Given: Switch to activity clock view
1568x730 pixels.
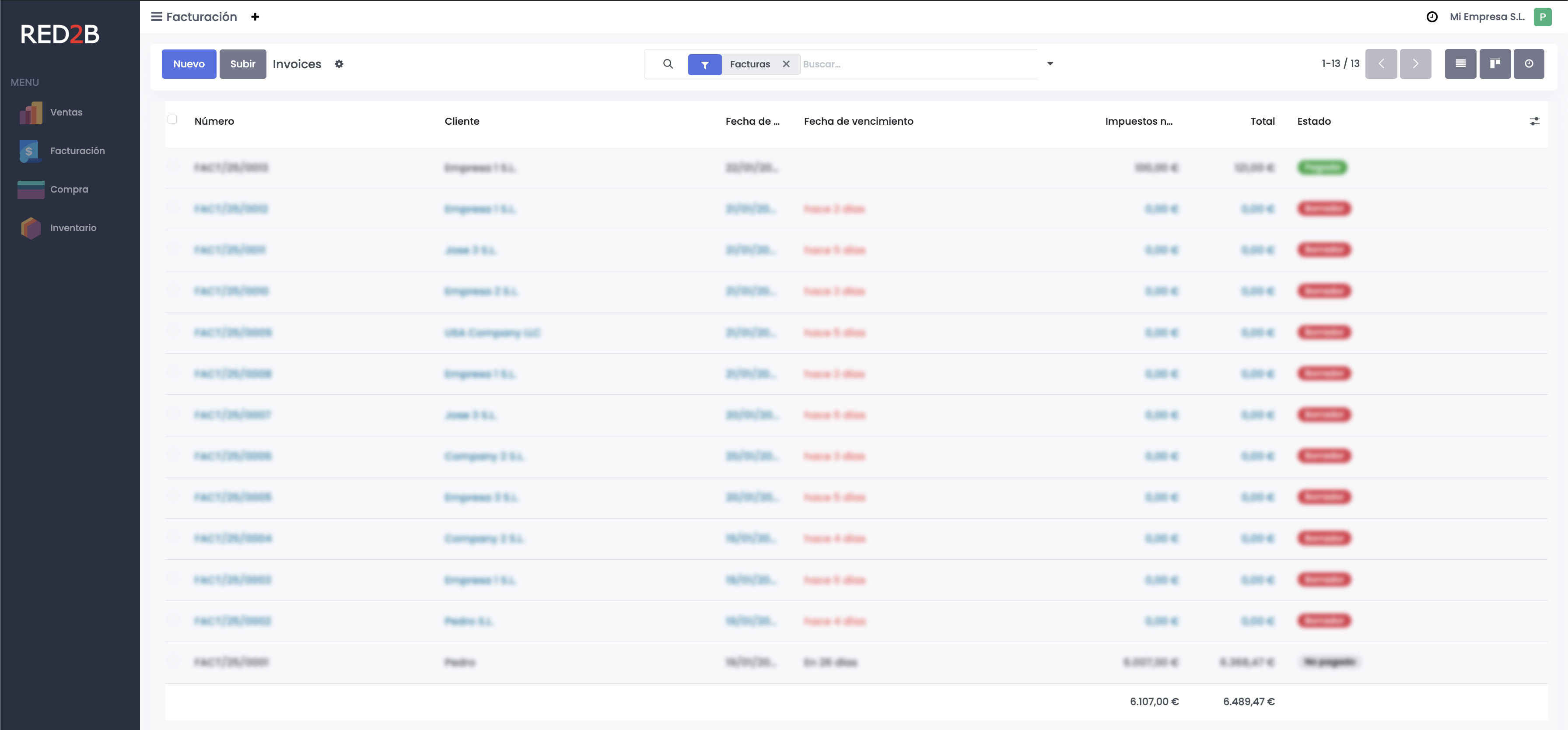Looking at the screenshot, I should 1529,64.
